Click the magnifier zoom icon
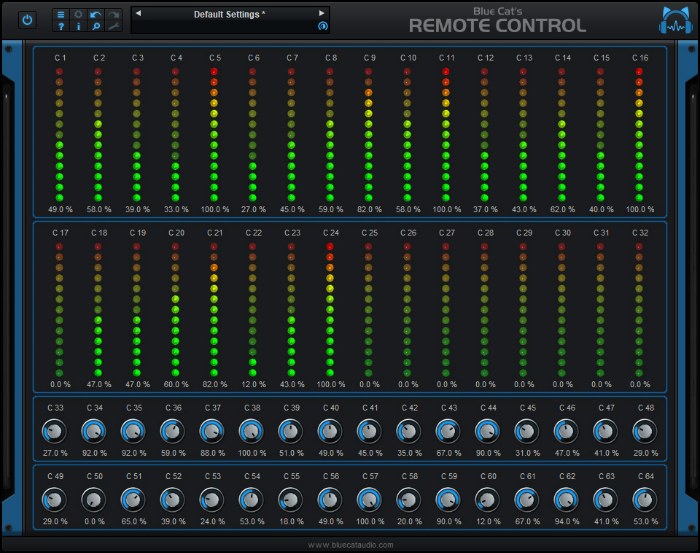This screenshot has width=700, height=553. click(x=96, y=26)
